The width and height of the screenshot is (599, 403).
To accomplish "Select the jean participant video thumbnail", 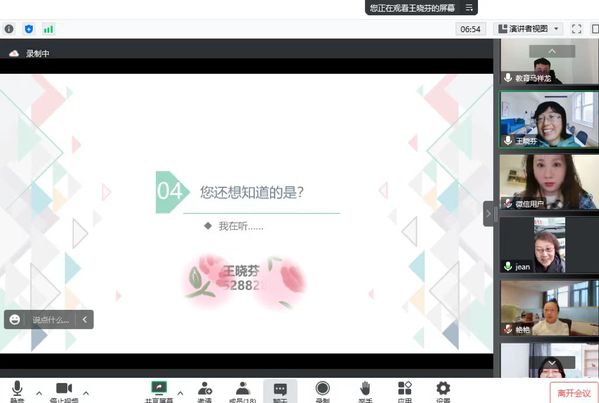I will (549, 245).
